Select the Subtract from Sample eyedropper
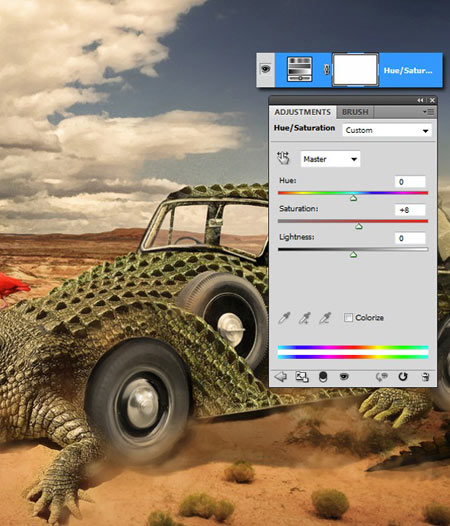The height and width of the screenshot is (526, 450). point(324,318)
